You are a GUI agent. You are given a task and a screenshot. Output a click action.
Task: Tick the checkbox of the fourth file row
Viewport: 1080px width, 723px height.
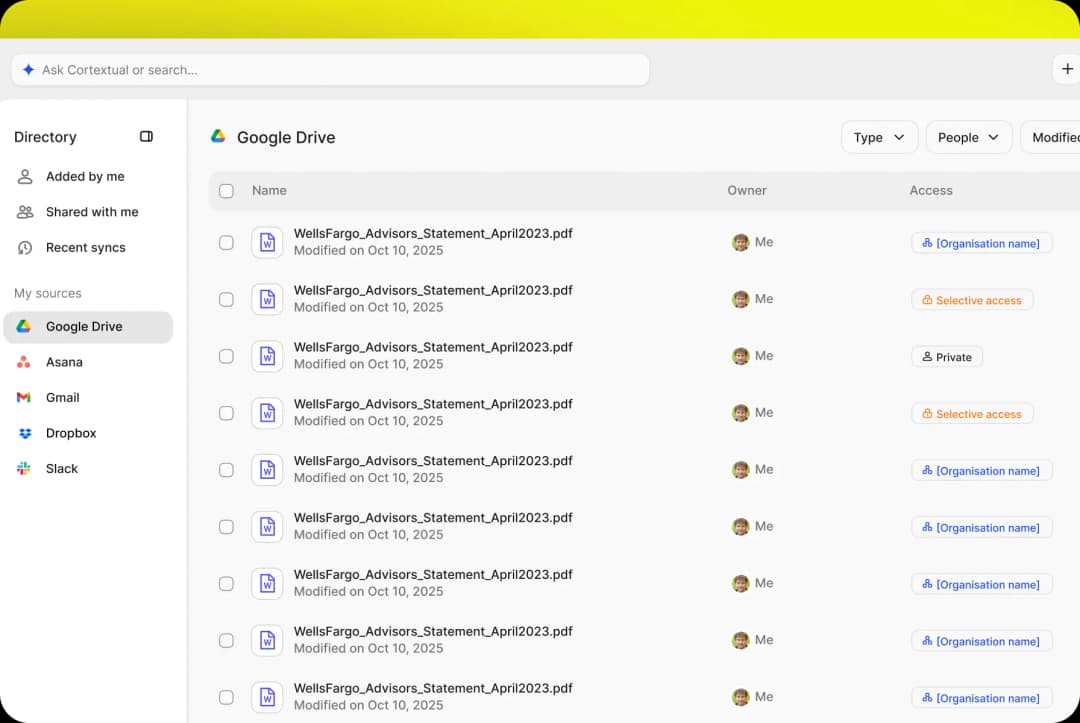tap(226, 413)
